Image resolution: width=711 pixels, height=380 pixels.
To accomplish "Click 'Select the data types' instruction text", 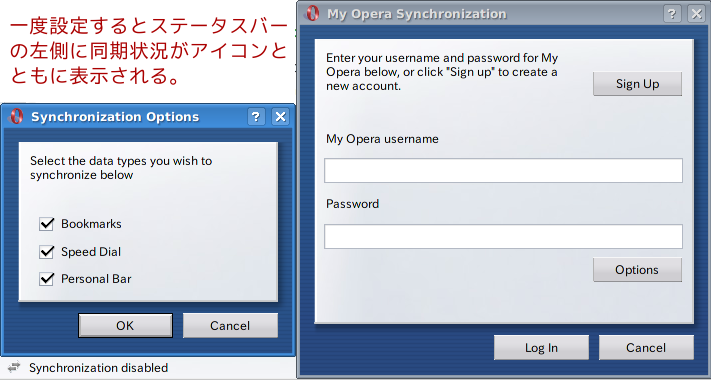I will tap(121, 168).
